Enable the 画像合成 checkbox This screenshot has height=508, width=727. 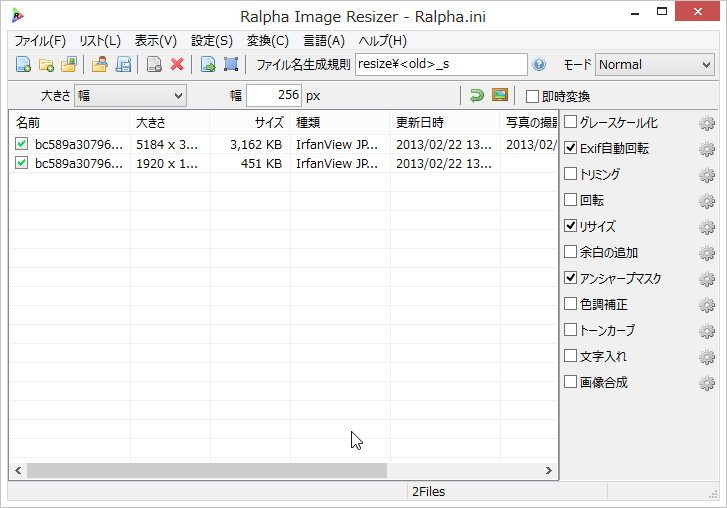click(570, 381)
